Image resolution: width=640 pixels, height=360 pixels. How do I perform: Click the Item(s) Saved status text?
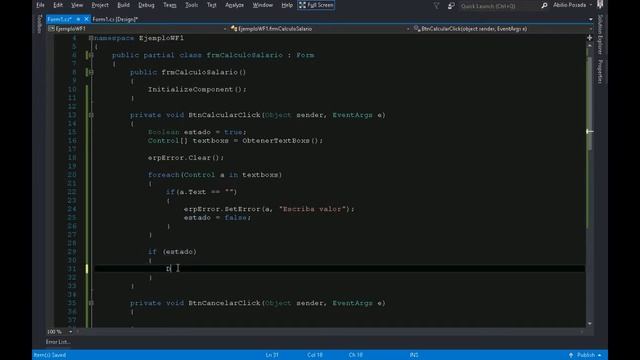(x=50, y=355)
